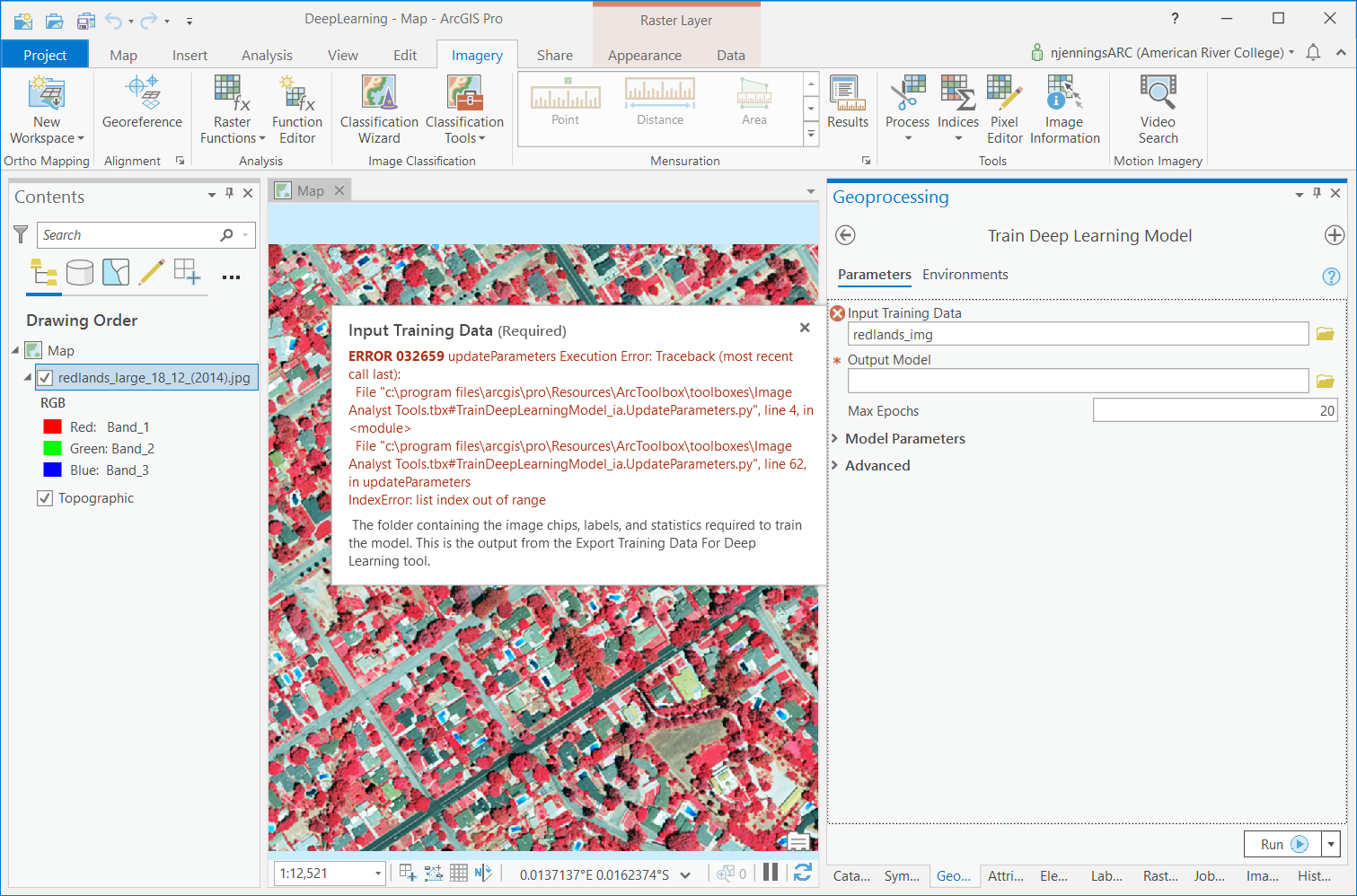Viewport: 1357px width, 896px height.
Task: Open the Raster Functions menu
Action: pos(233,110)
